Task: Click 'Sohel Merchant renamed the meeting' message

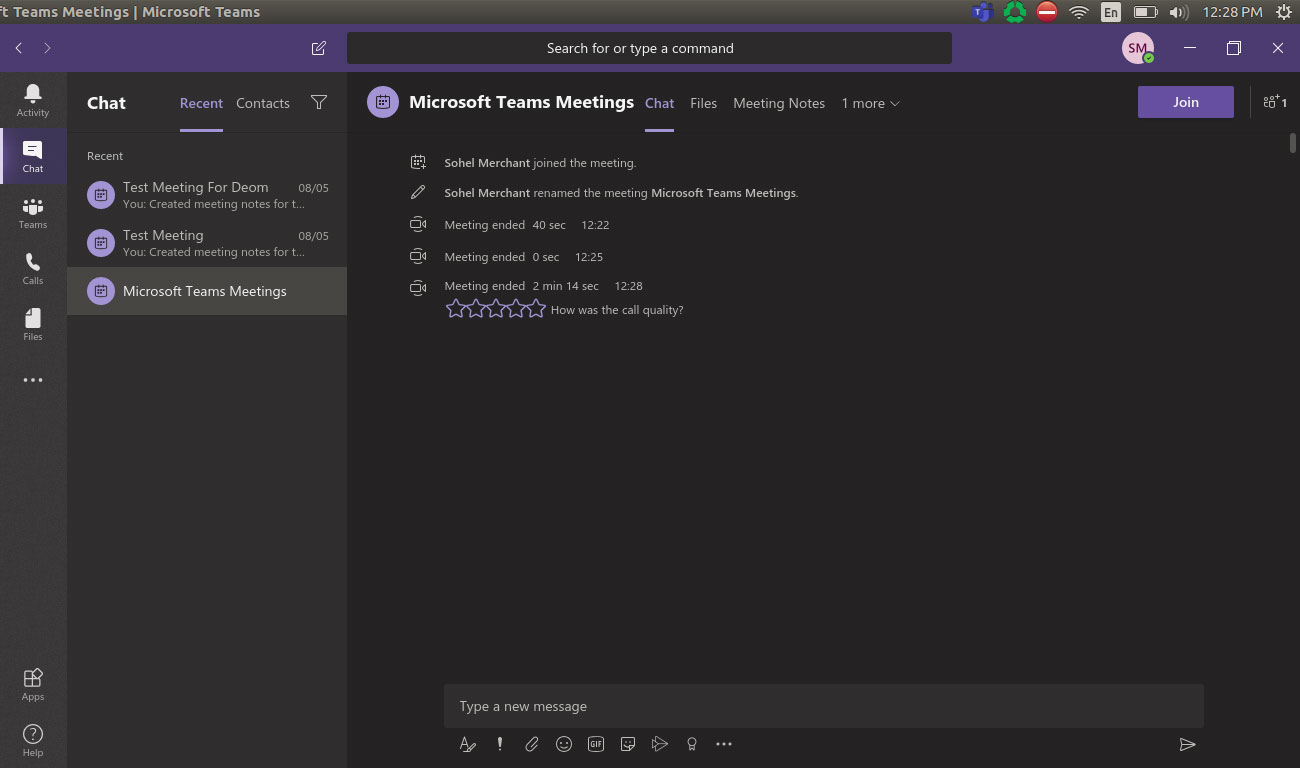Action: [x=621, y=193]
